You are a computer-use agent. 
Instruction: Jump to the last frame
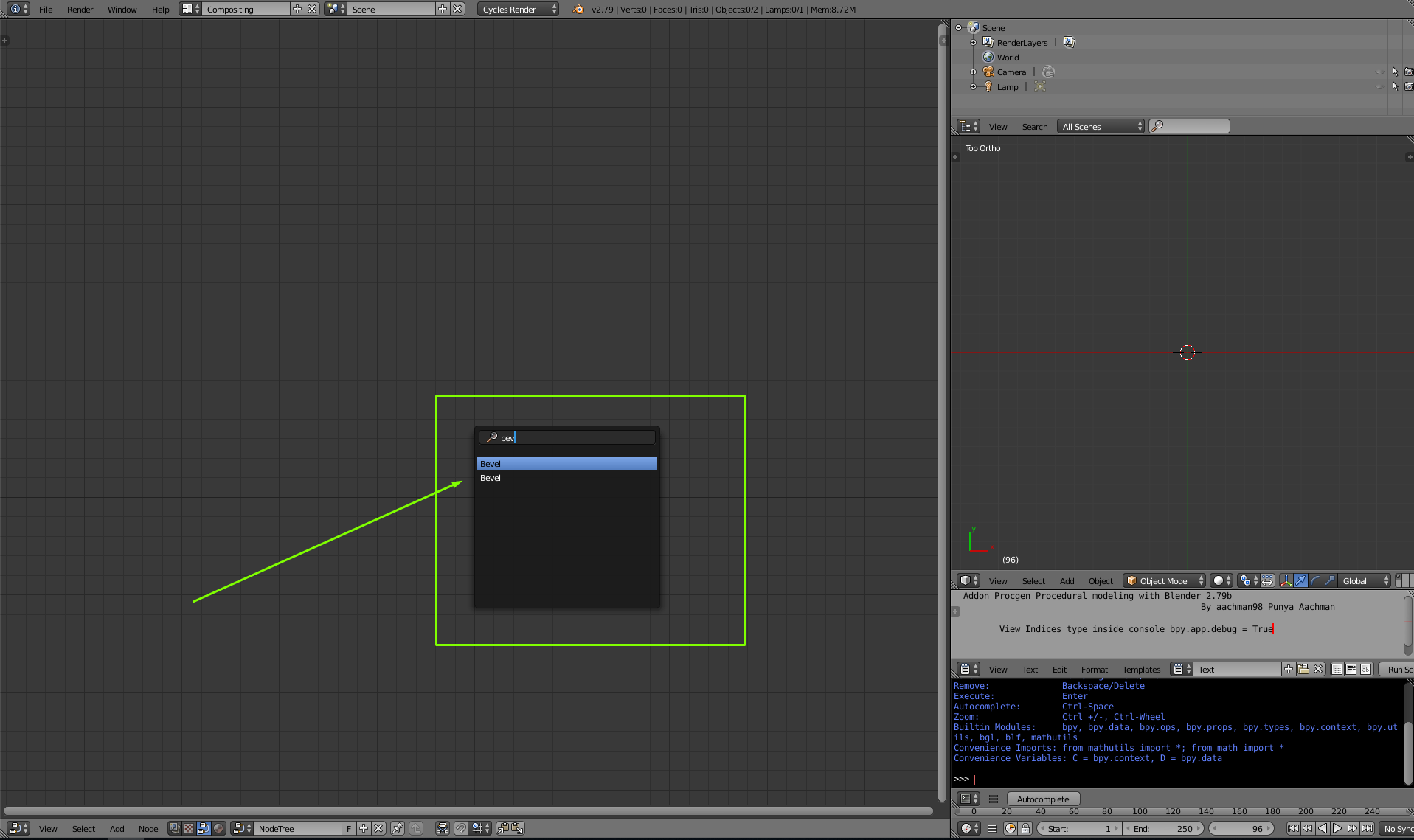[x=1367, y=829]
